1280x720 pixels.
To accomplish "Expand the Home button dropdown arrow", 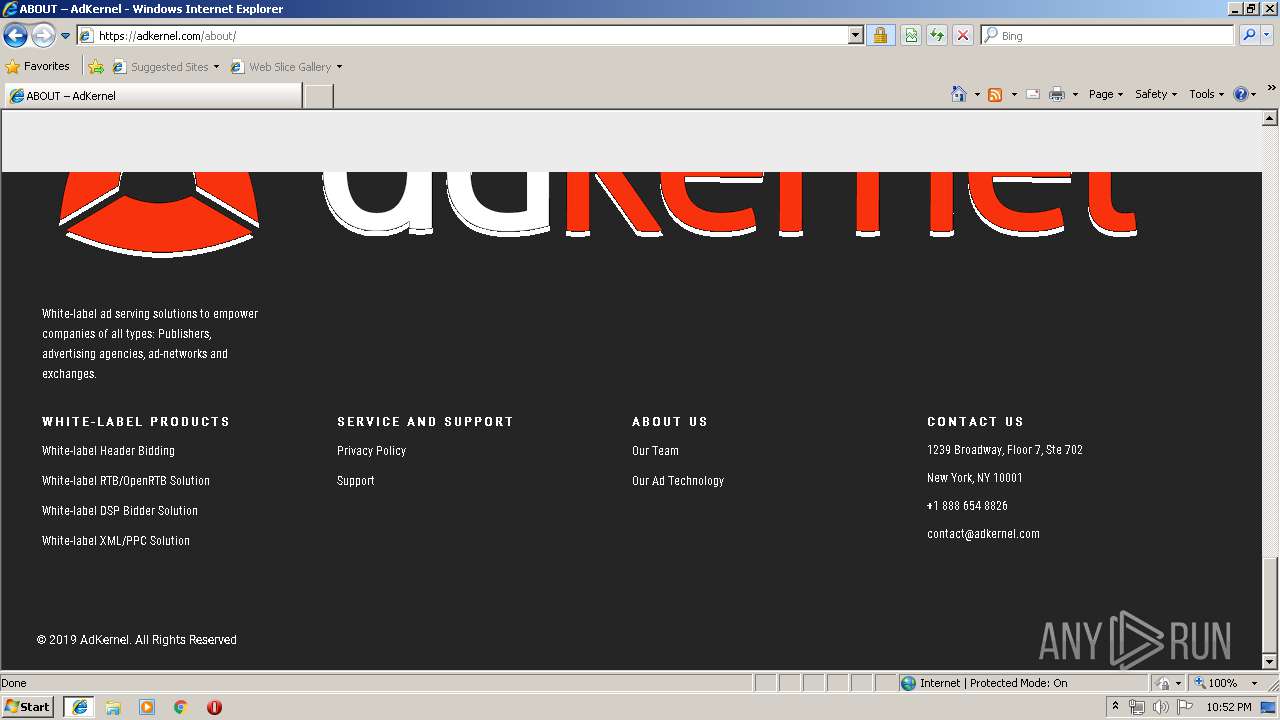I will [977, 94].
